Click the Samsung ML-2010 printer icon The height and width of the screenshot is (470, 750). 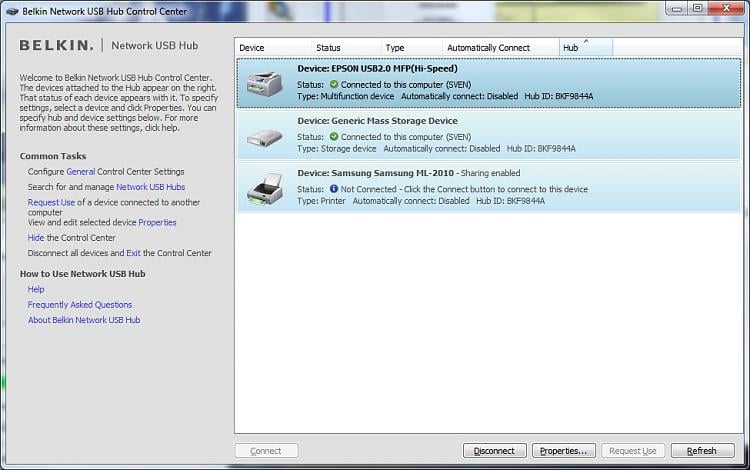coord(265,189)
